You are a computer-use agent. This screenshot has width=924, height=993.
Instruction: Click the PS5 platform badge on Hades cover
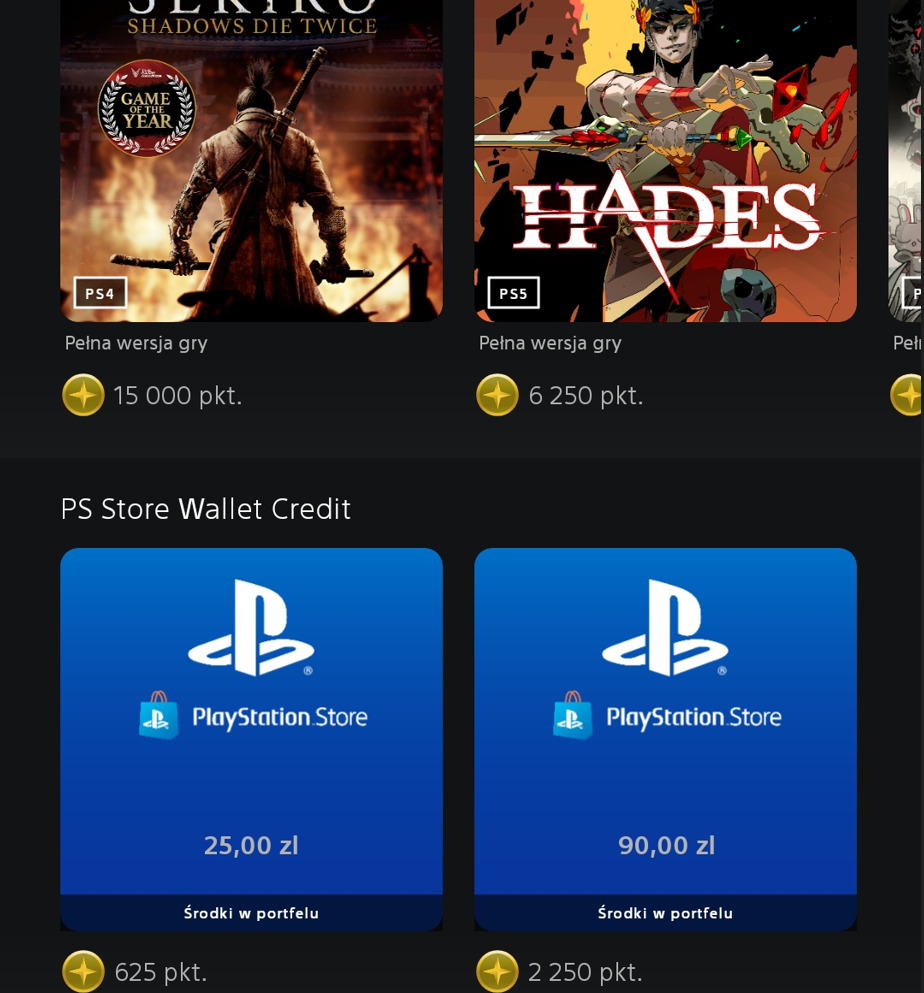[514, 293]
